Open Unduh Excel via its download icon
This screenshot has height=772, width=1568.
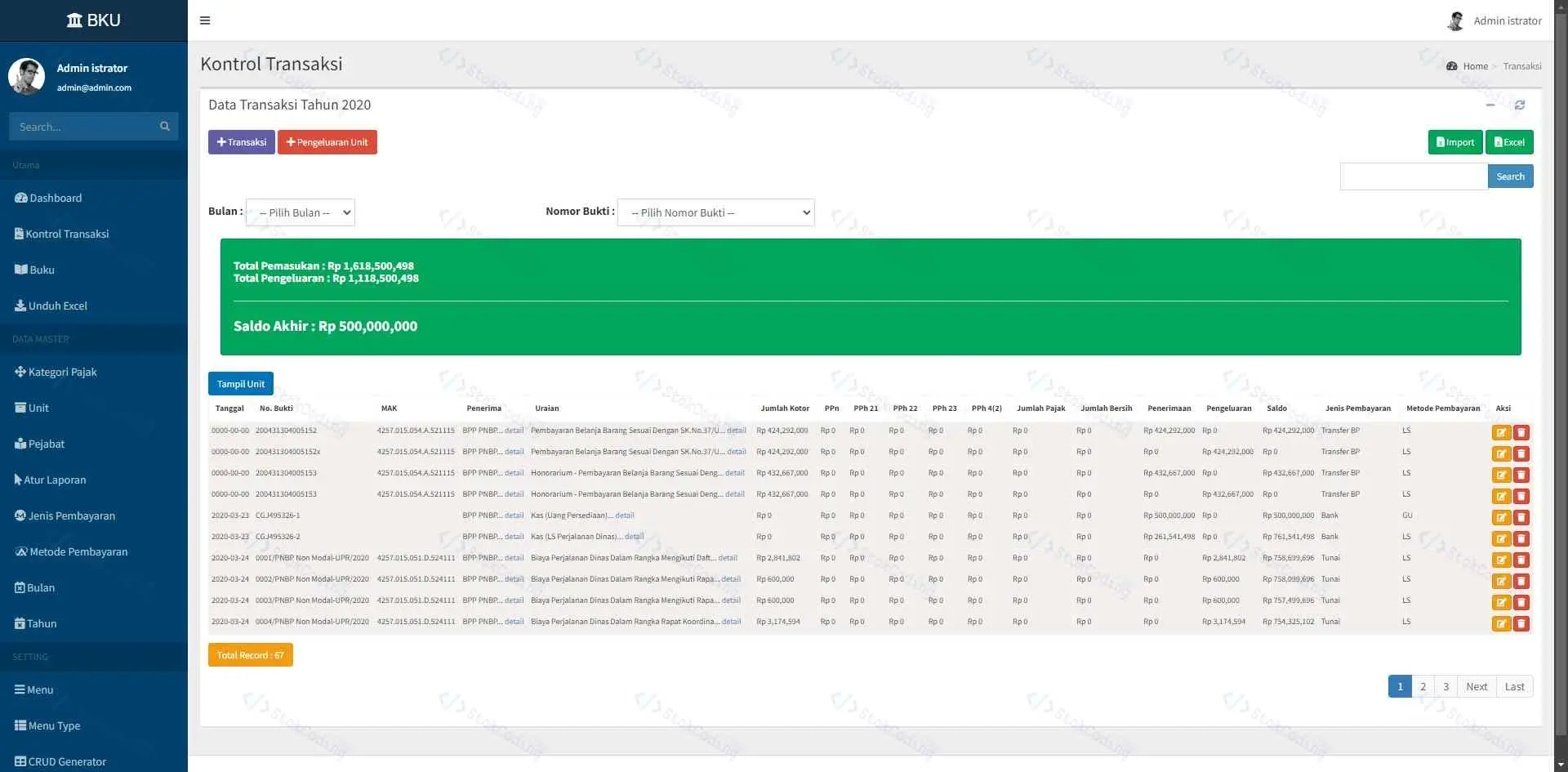[20, 306]
